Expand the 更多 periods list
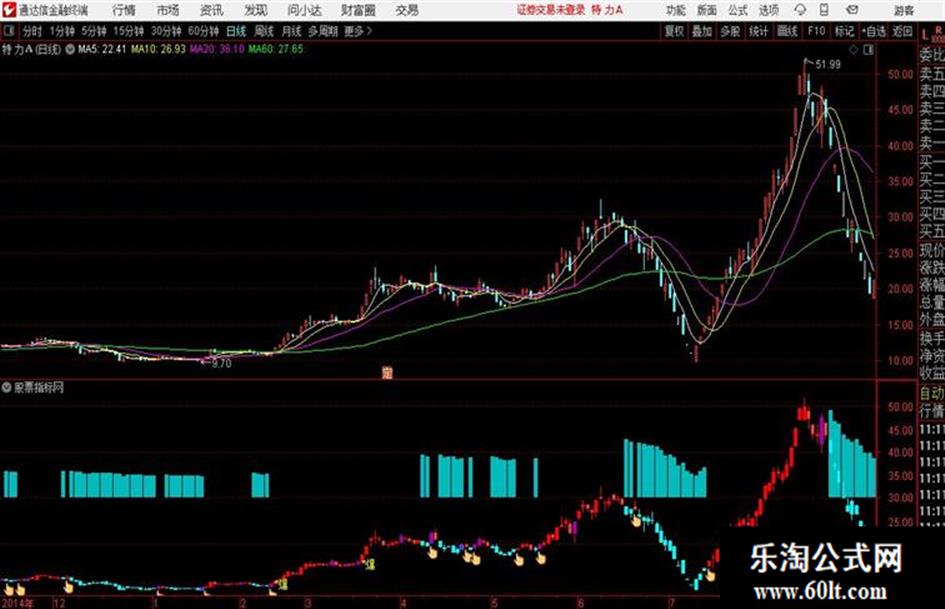The height and width of the screenshot is (609, 945). [358, 31]
